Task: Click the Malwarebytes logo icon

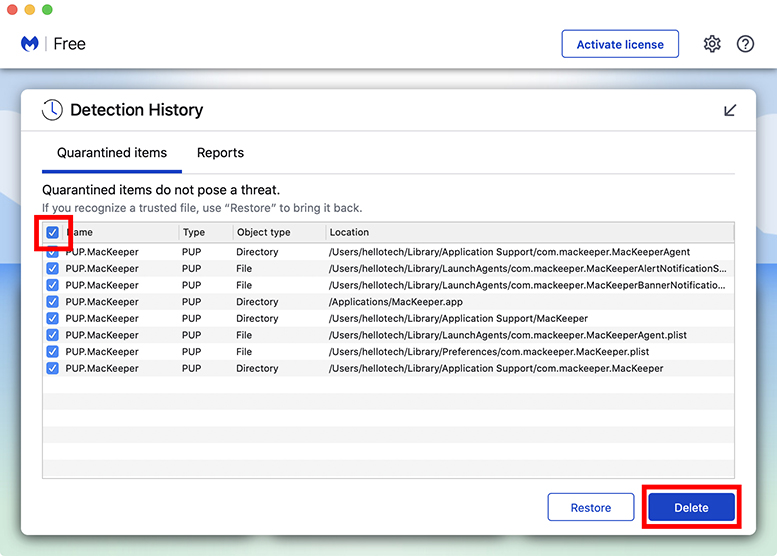Action: pyautogui.click(x=30, y=44)
